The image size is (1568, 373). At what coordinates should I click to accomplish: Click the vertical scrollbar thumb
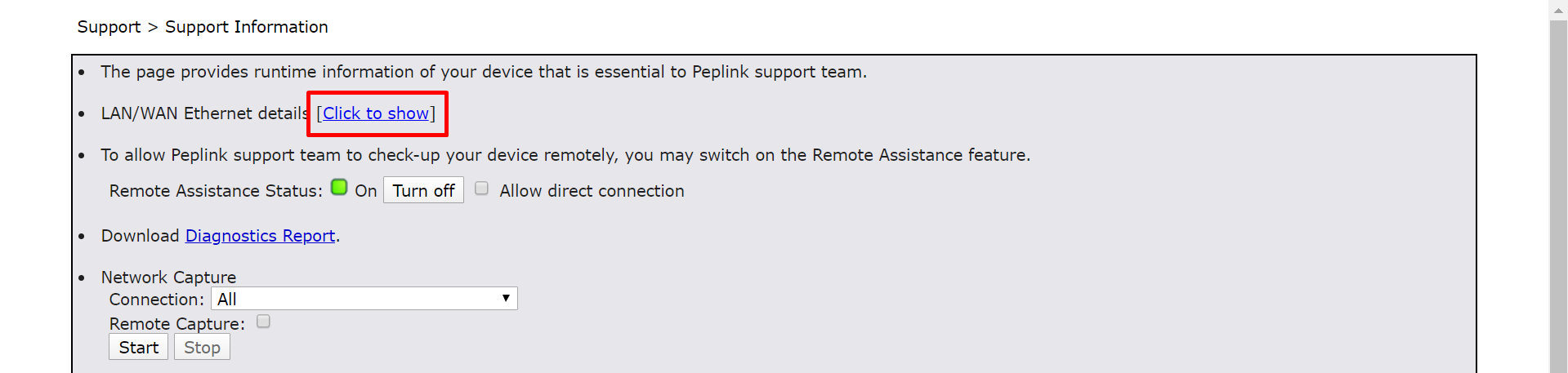[x=1558, y=196]
